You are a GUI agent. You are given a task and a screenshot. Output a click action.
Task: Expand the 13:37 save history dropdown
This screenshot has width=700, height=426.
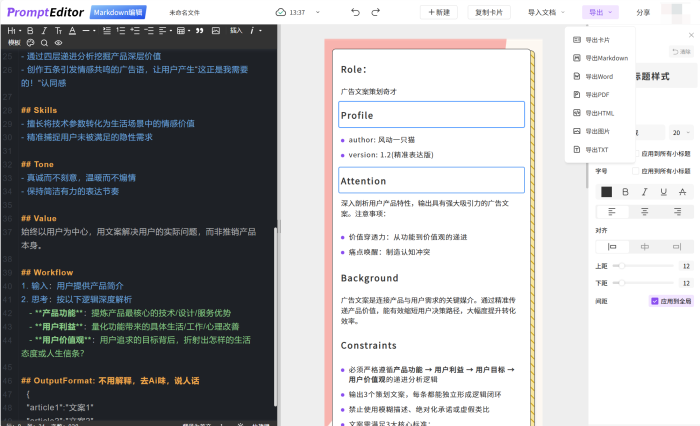[x=318, y=12]
